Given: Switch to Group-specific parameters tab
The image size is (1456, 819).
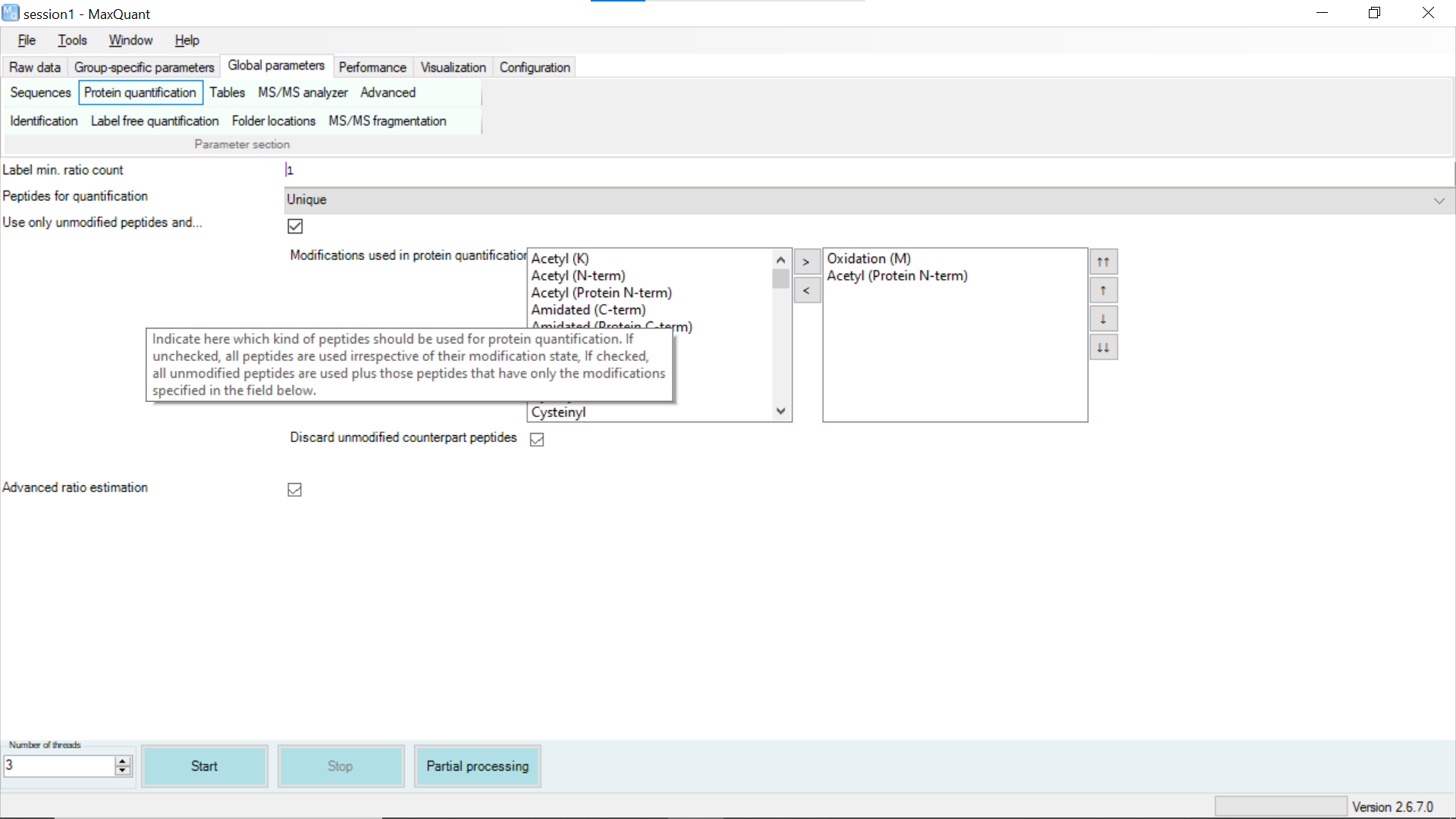Looking at the screenshot, I should click(144, 67).
